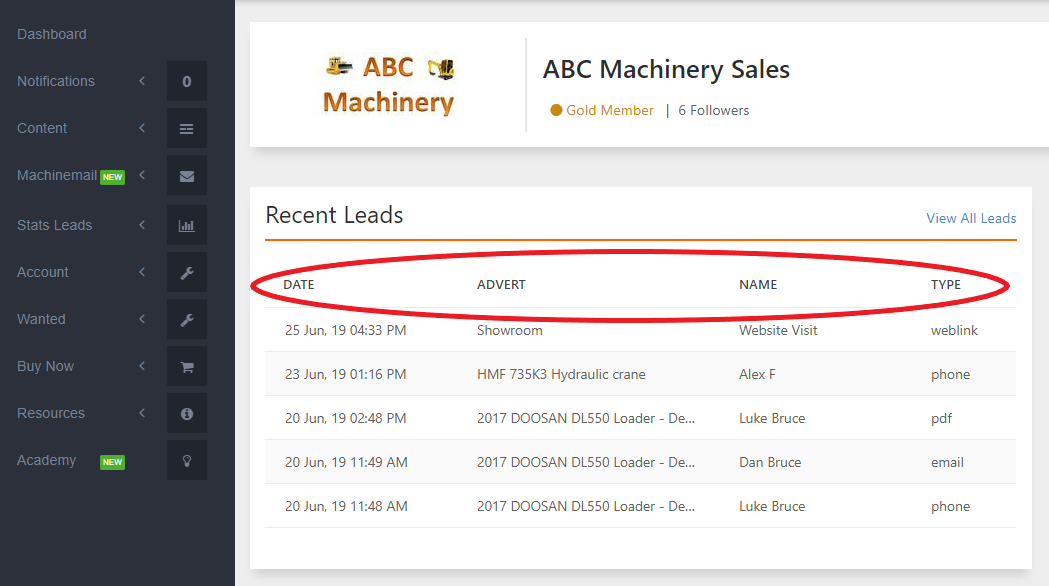The width and height of the screenshot is (1049, 586).
Task: Click the 20 Jun, 19 11:48 AM date
Action: click(346, 506)
